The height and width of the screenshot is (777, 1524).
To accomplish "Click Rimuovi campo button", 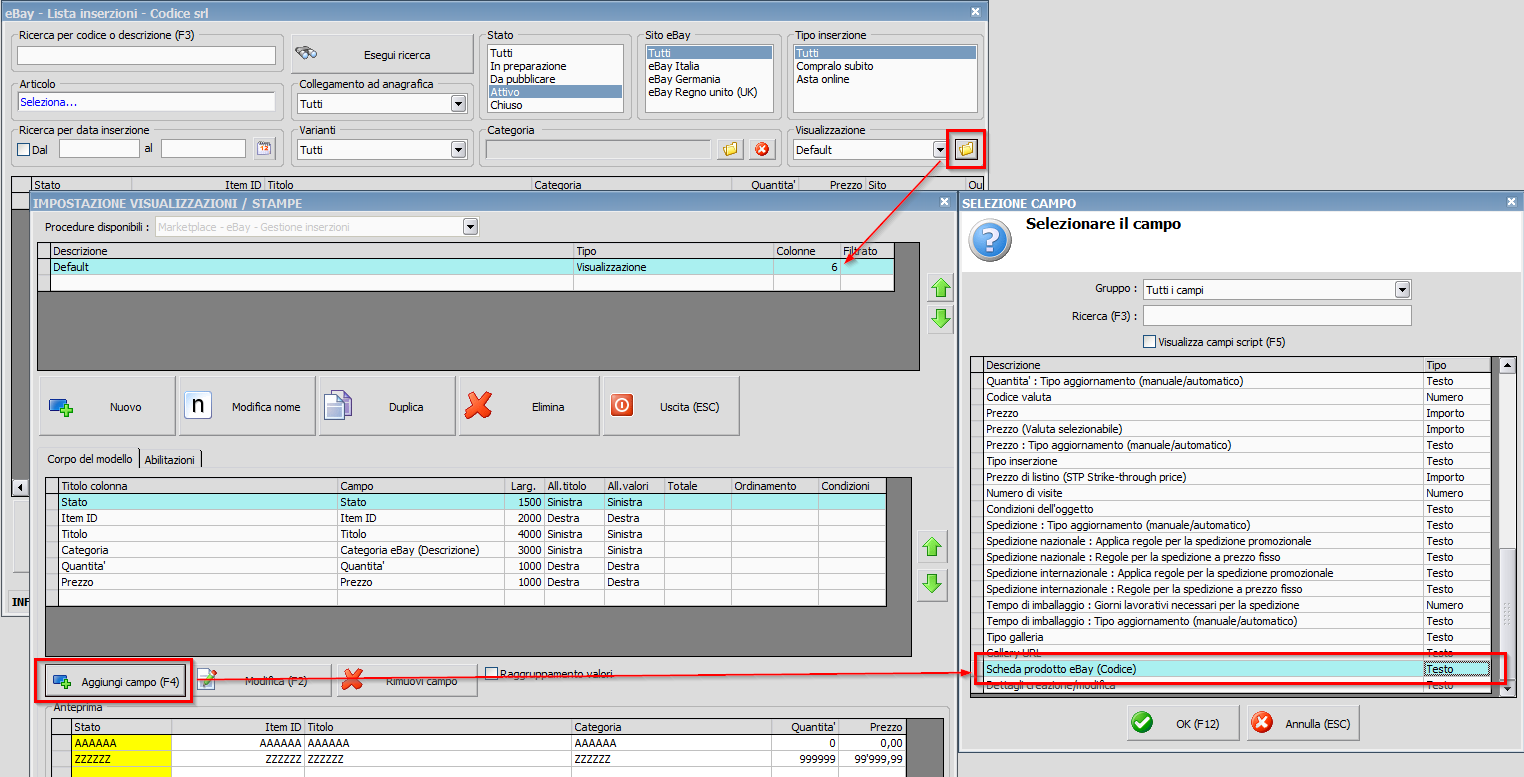I will (406, 681).
